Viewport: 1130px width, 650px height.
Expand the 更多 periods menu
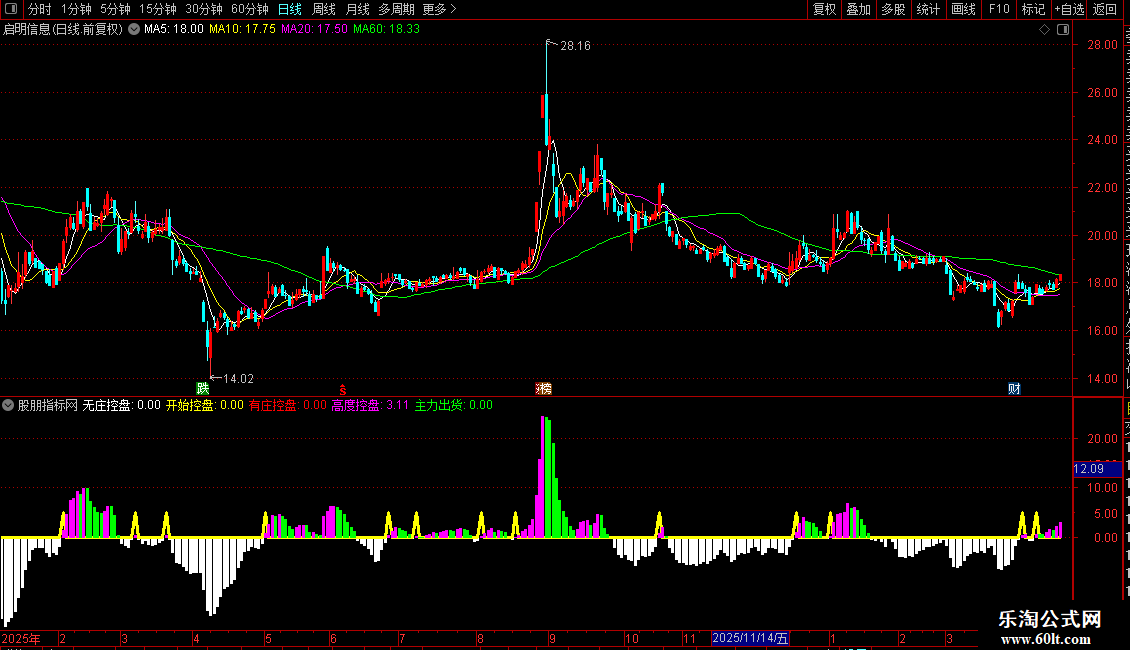[x=440, y=9]
